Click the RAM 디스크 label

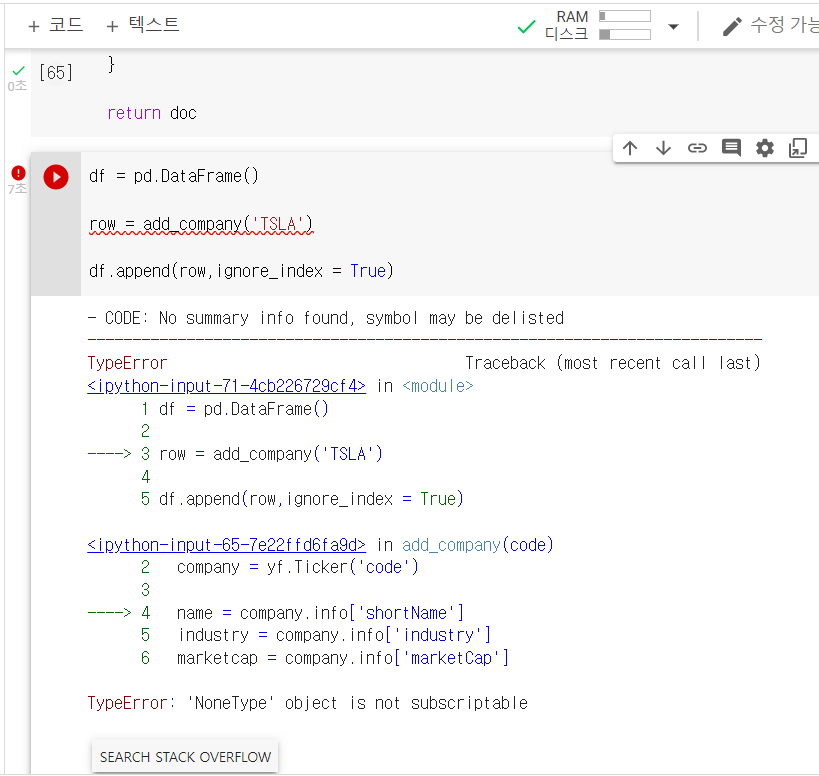click(567, 25)
